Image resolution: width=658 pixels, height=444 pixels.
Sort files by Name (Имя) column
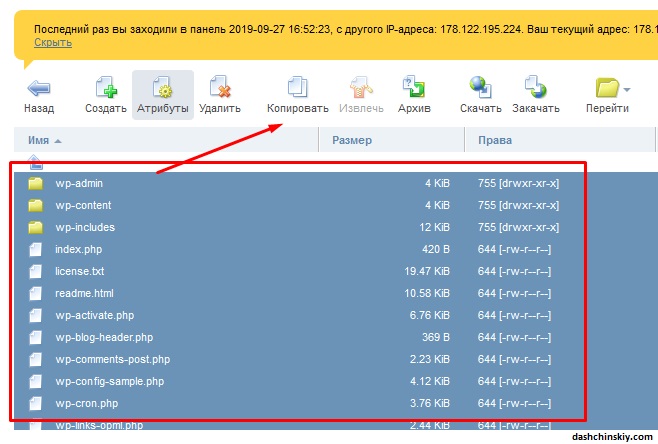pos(40,141)
